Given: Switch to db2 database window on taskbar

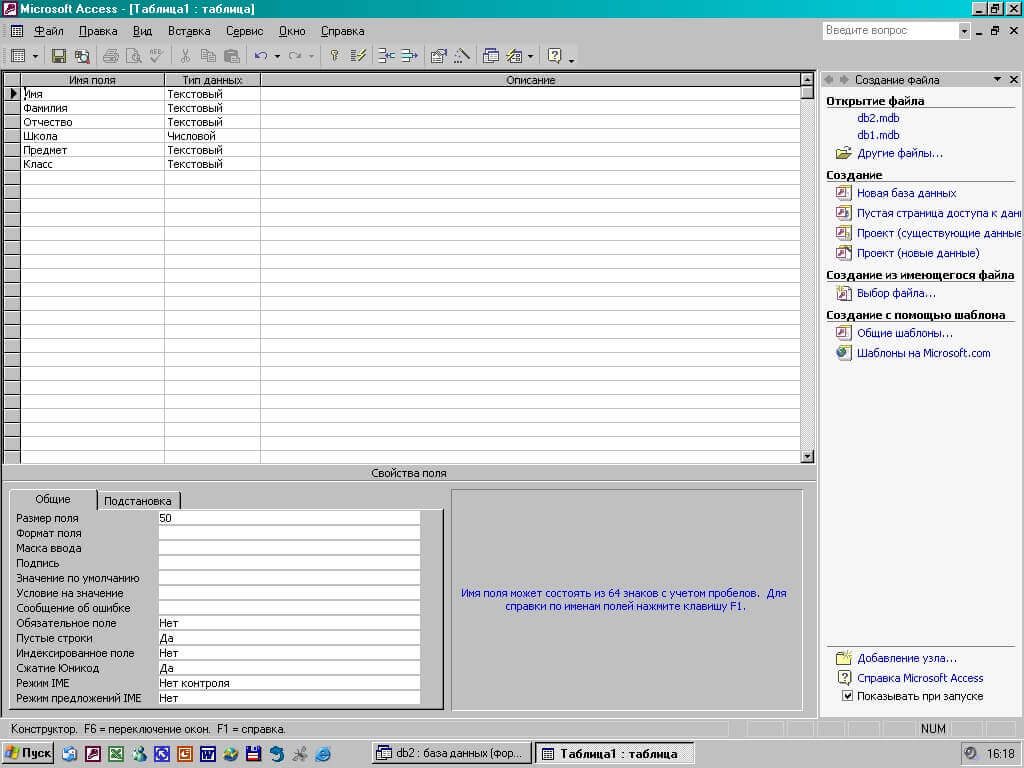Looking at the screenshot, I should [x=448, y=753].
